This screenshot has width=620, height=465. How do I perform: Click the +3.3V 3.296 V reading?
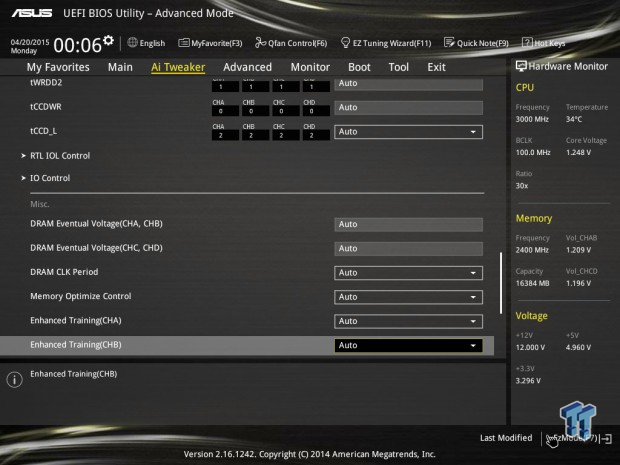click(528, 381)
